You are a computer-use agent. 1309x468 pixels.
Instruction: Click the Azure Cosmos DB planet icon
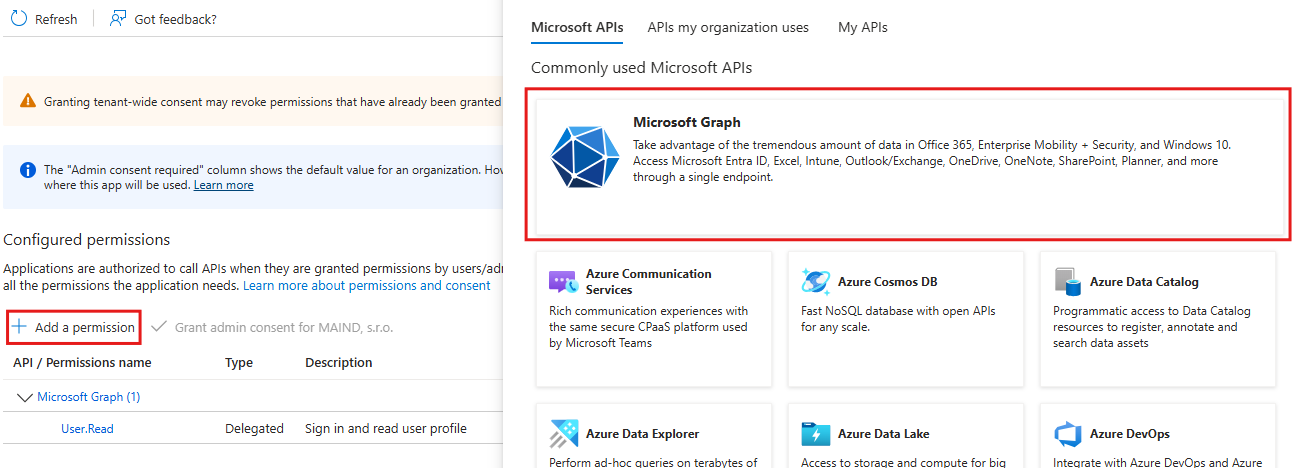816,282
